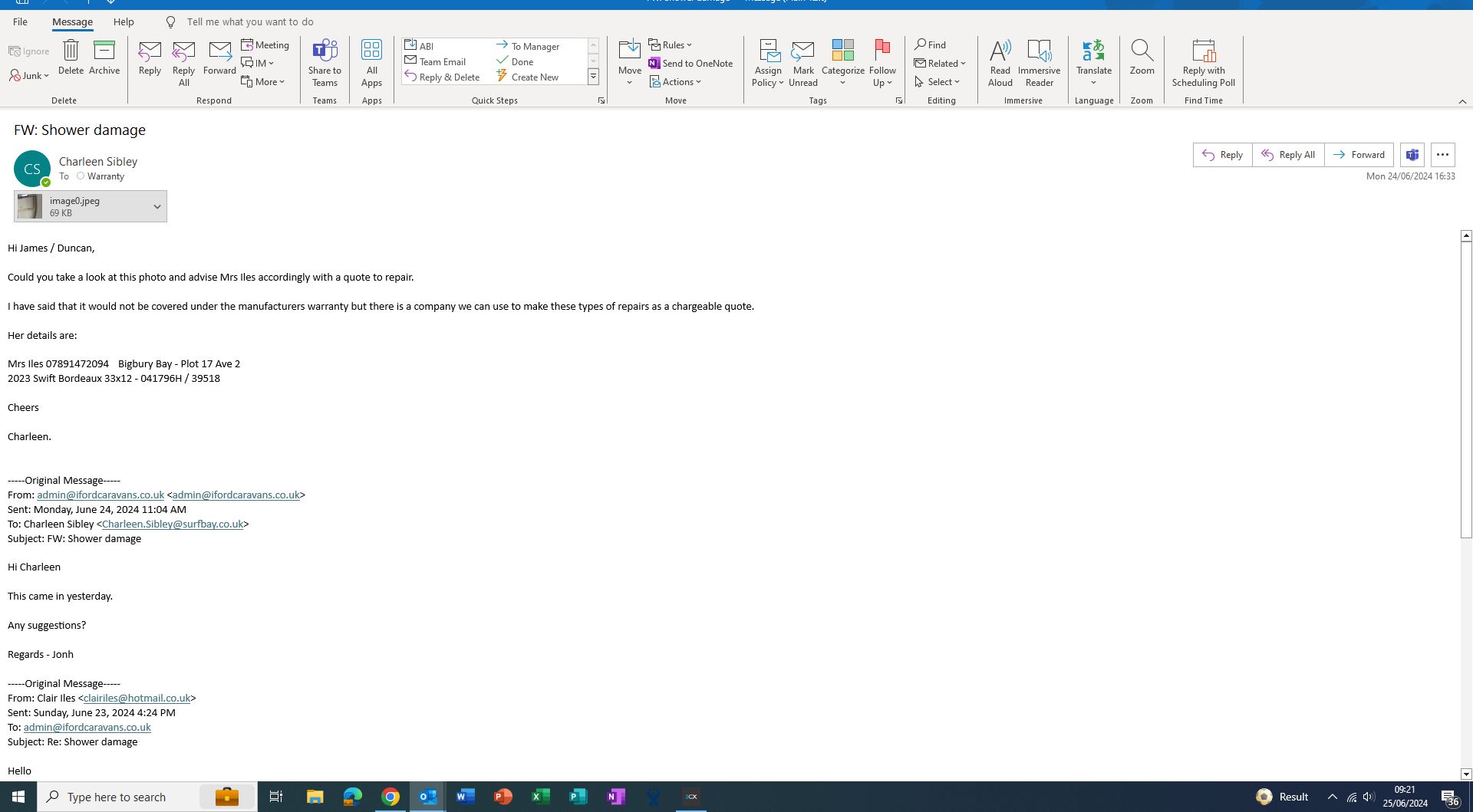Open the clairiles@hotmail.co.uk email link

(x=137, y=698)
